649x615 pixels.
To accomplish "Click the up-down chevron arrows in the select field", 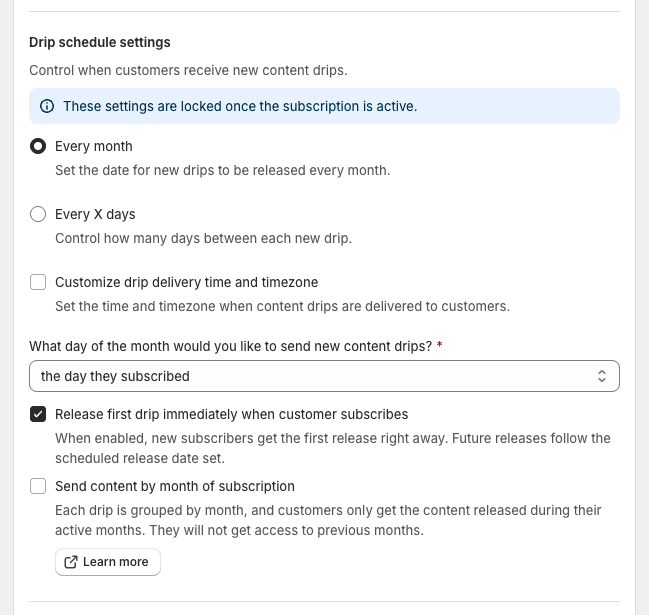I will pos(602,376).
